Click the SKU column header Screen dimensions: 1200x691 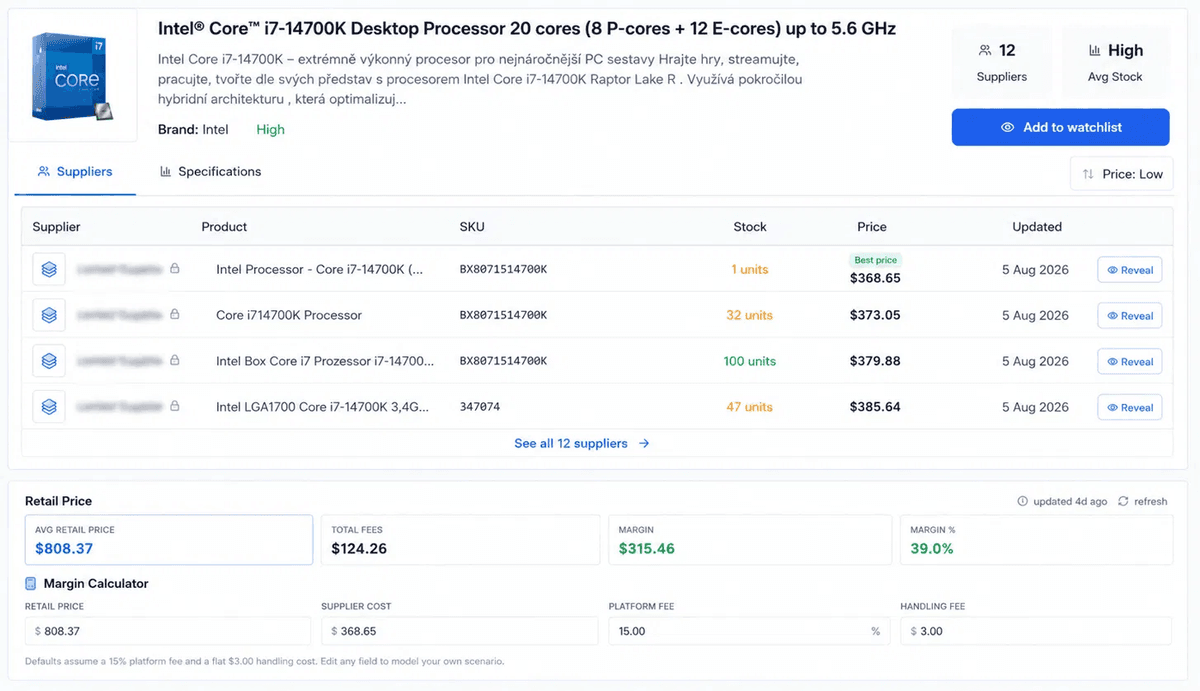[472, 227]
